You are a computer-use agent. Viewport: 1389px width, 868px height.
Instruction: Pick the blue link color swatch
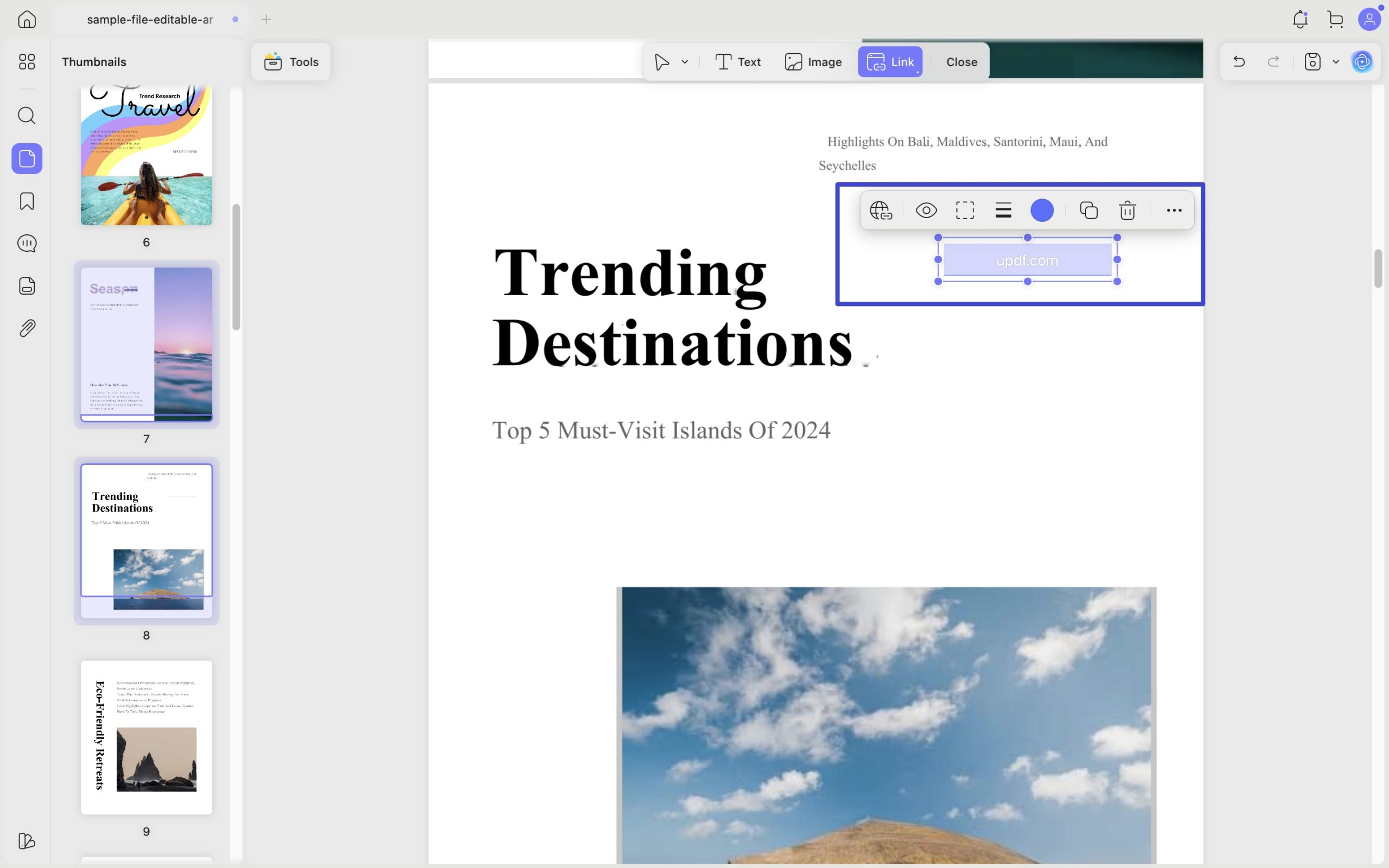[x=1042, y=210]
